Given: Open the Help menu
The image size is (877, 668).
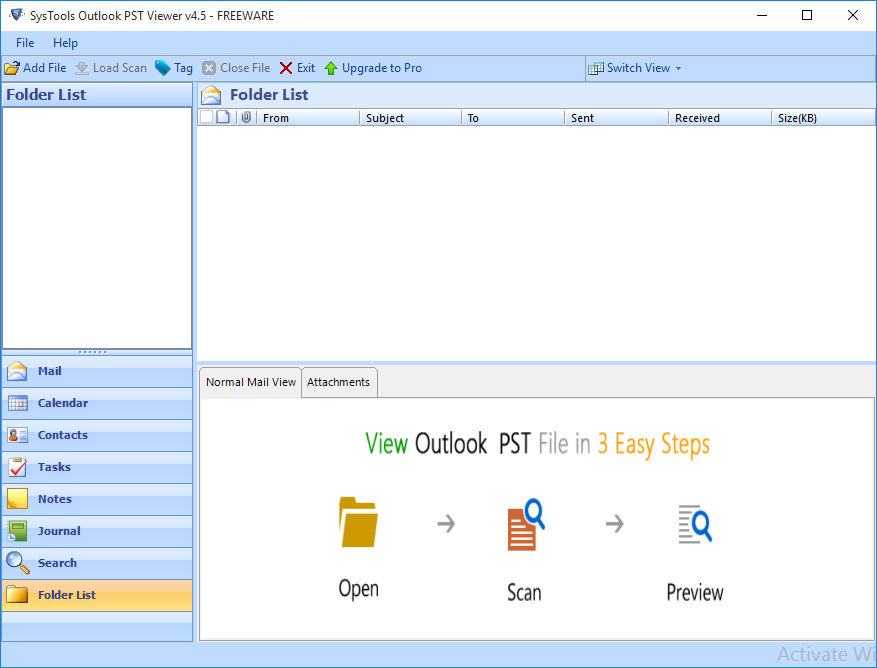Looking at the screenshot, I should pos(65,43).
